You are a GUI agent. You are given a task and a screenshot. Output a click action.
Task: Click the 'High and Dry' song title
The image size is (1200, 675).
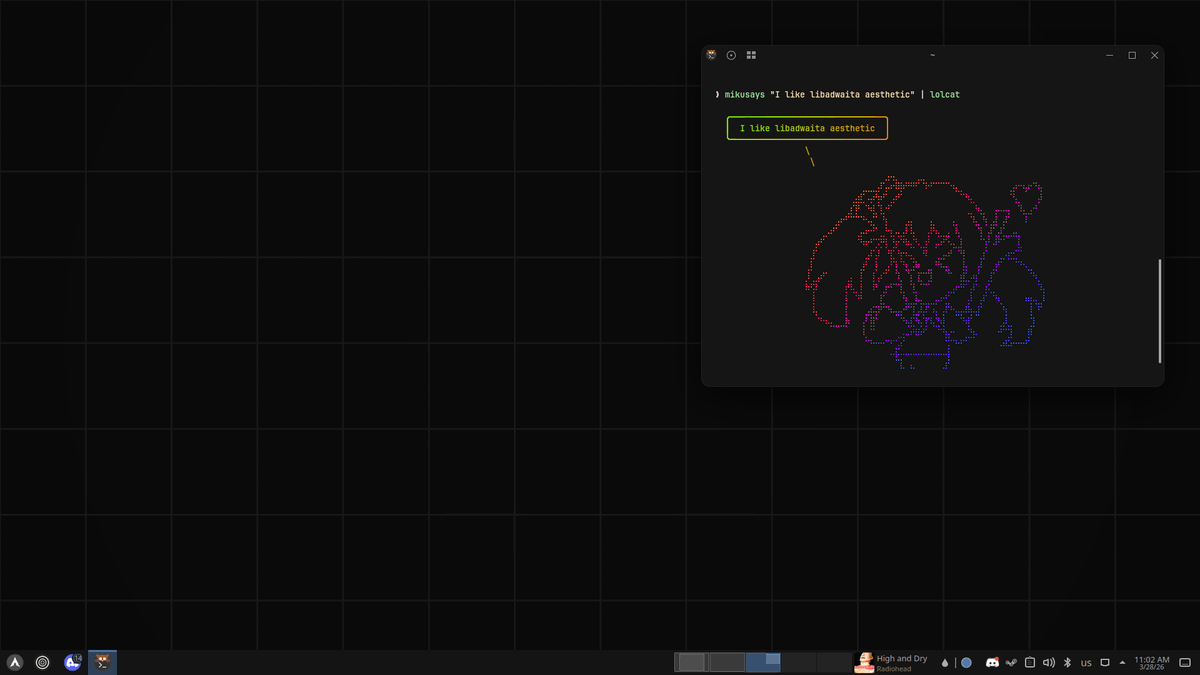(902, 658)
